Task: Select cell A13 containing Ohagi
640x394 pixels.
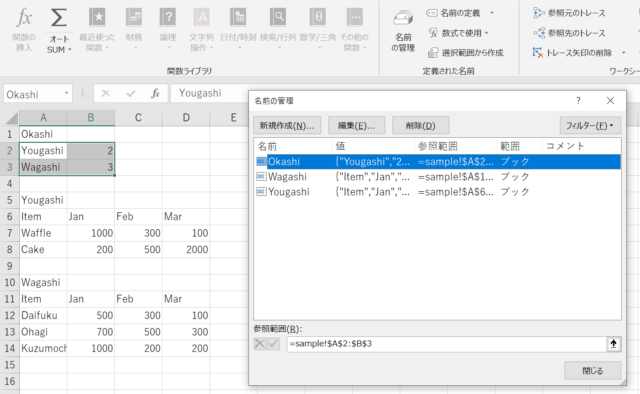Action: click(x=43, y=332)
